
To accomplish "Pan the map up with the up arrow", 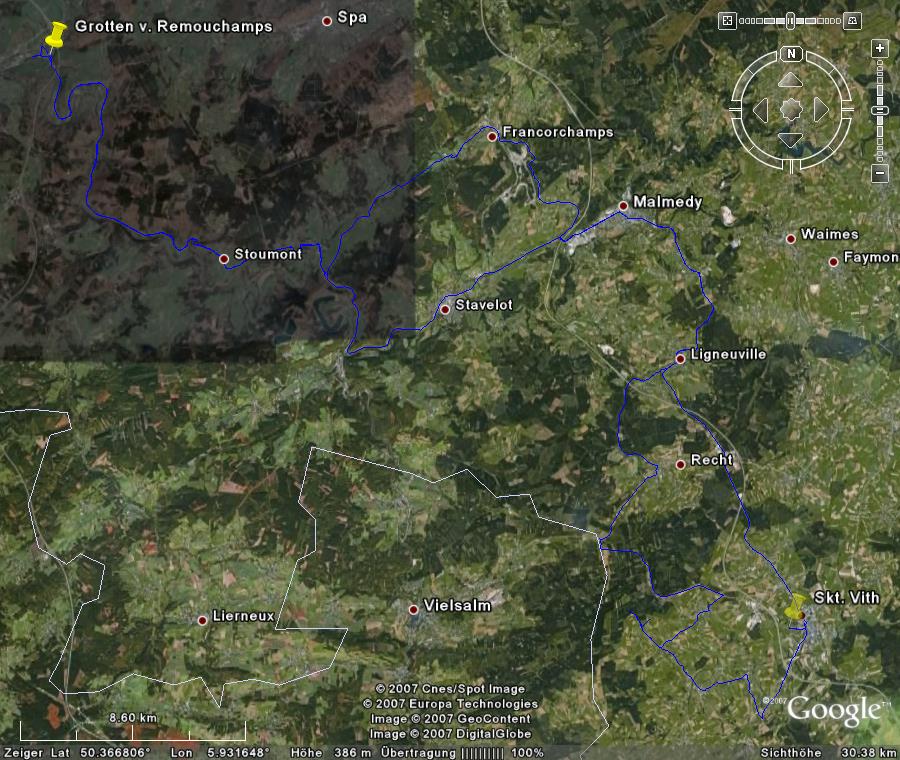I will (x=790, y=80).
